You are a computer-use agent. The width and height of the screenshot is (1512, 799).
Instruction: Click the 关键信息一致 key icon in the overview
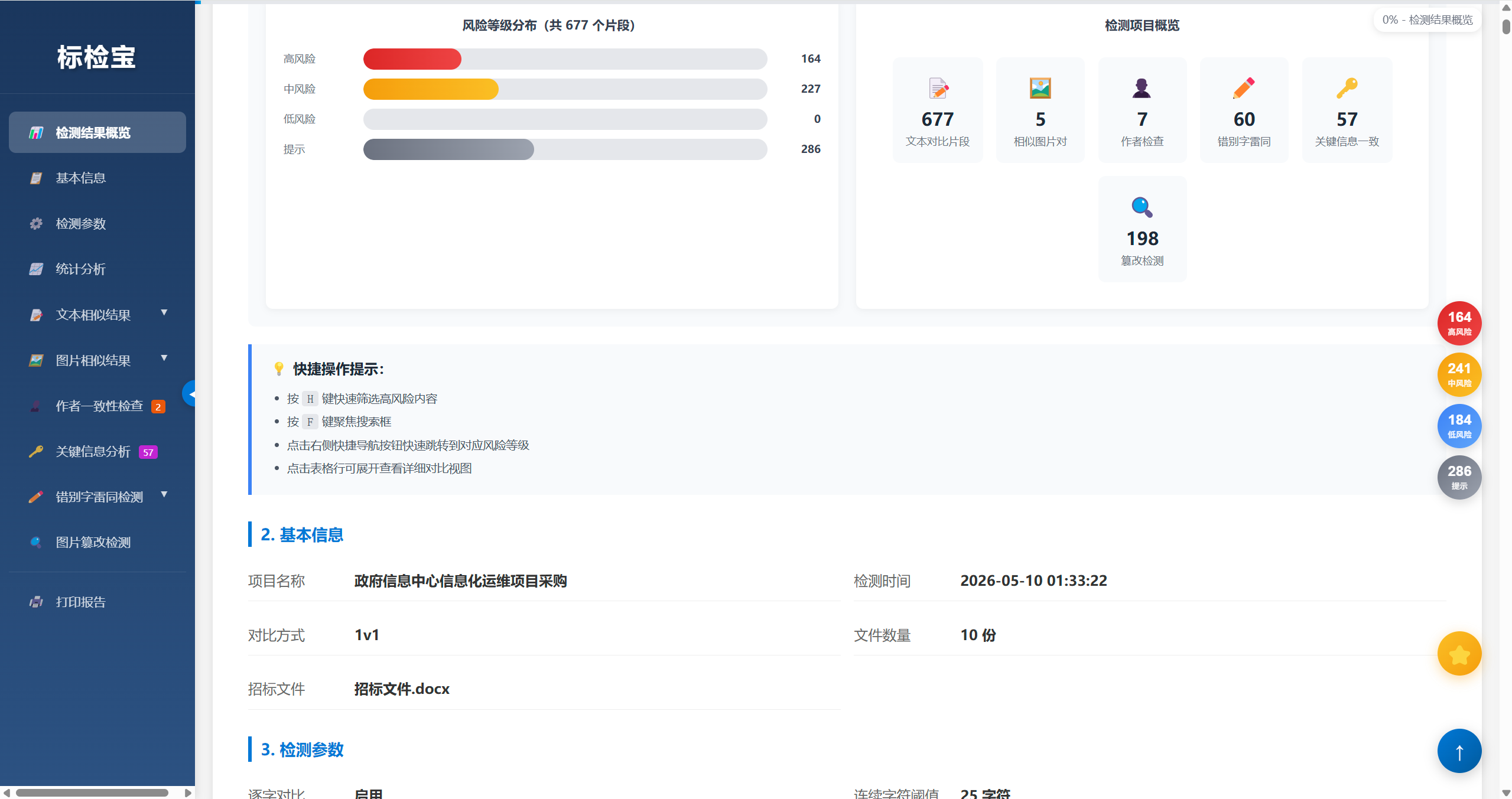click(x=1347, y=88)
